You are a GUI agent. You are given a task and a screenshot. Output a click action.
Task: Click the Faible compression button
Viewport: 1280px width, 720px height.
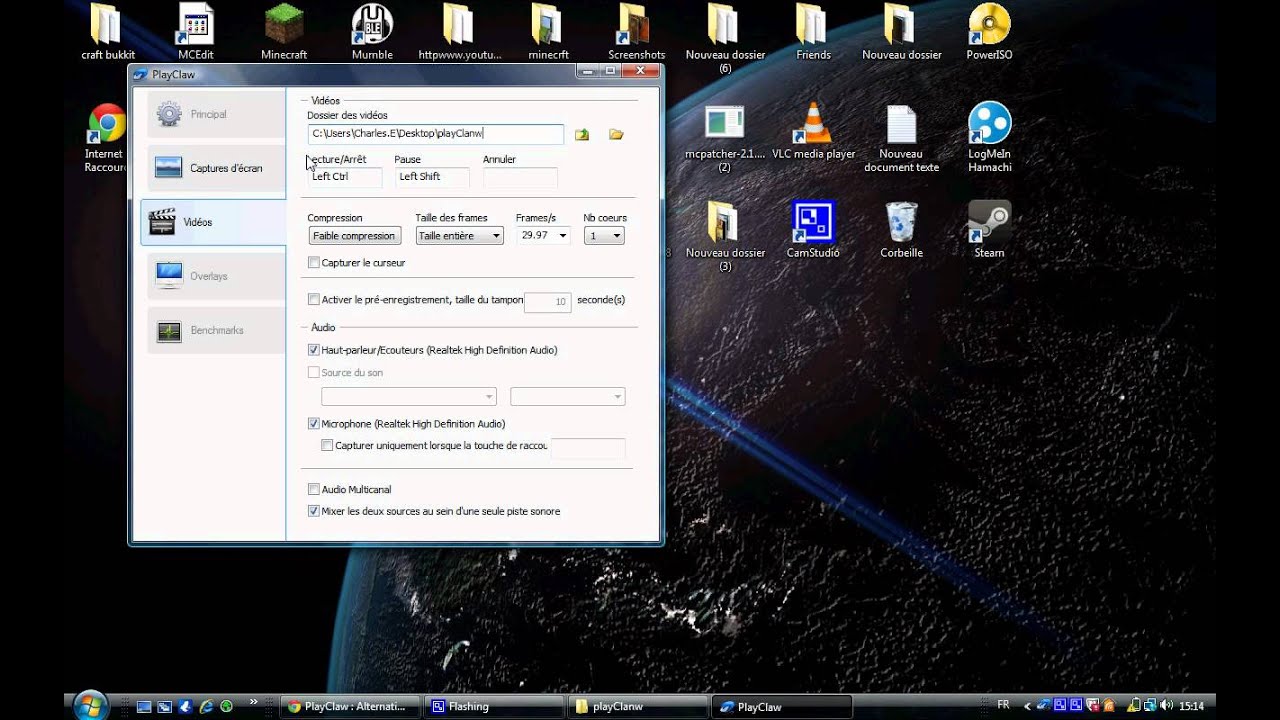354,236
